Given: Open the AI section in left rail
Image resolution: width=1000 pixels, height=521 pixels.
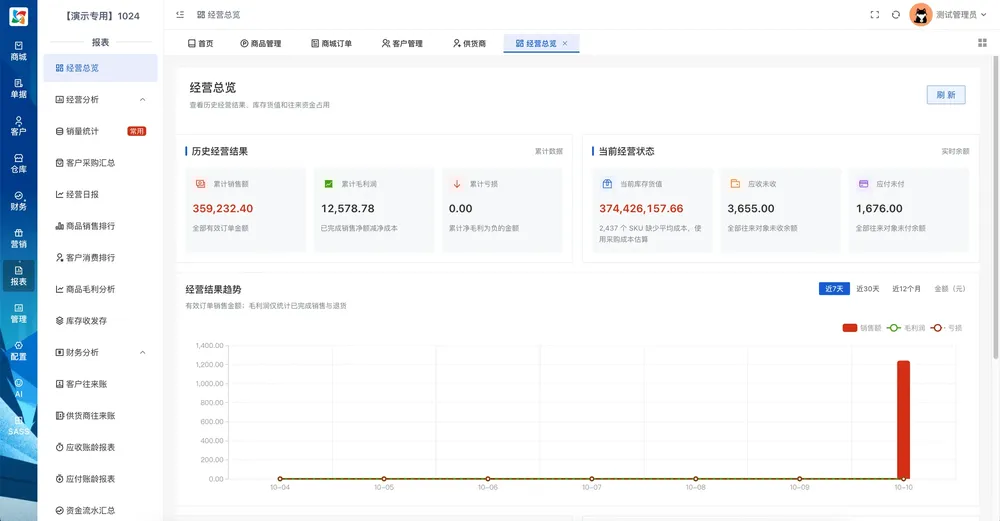Looking at the screenshot, I should [x=18, y=388].
